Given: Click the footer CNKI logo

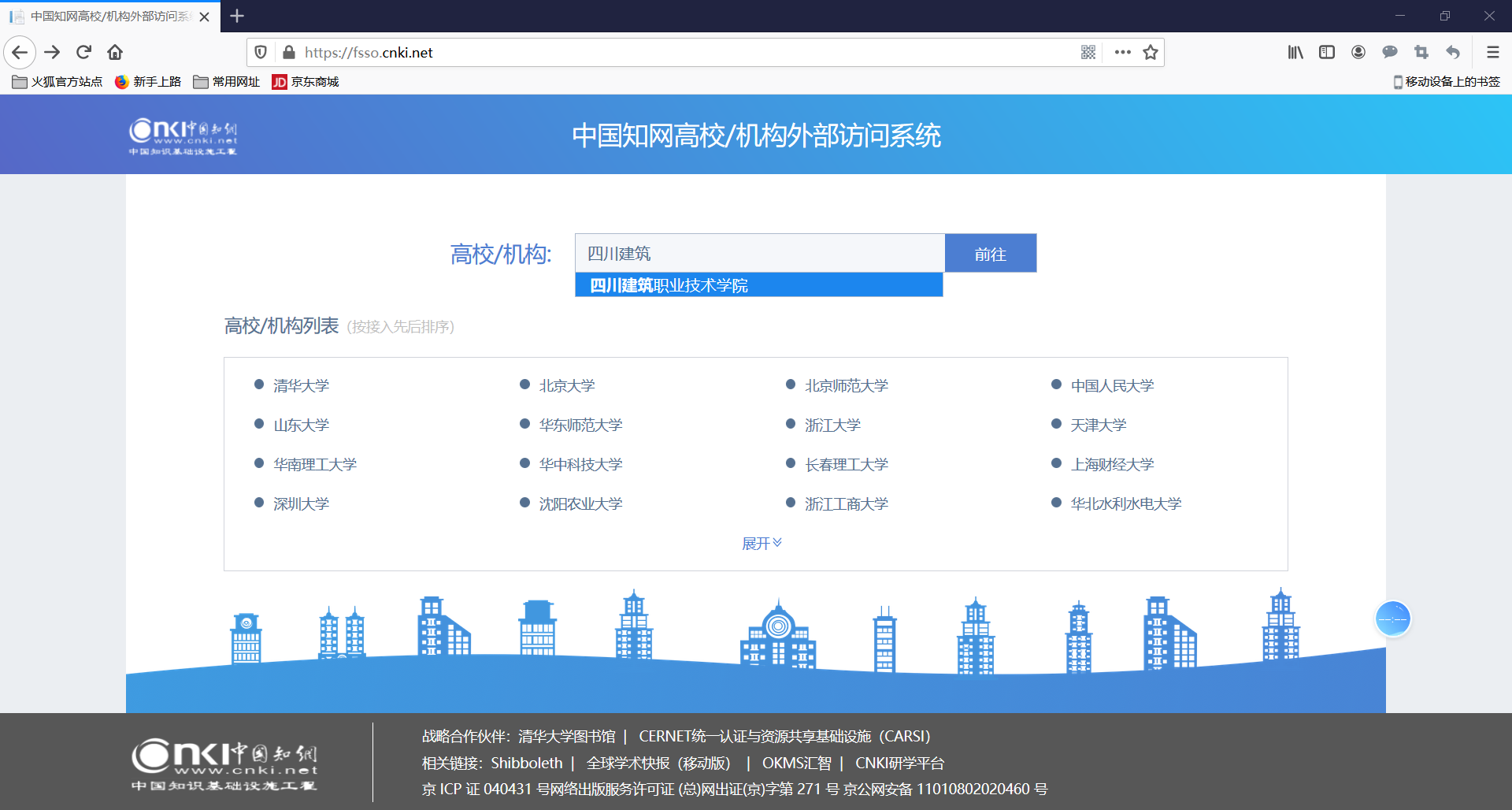Looking at the screenshot, I should click(224, 764).
